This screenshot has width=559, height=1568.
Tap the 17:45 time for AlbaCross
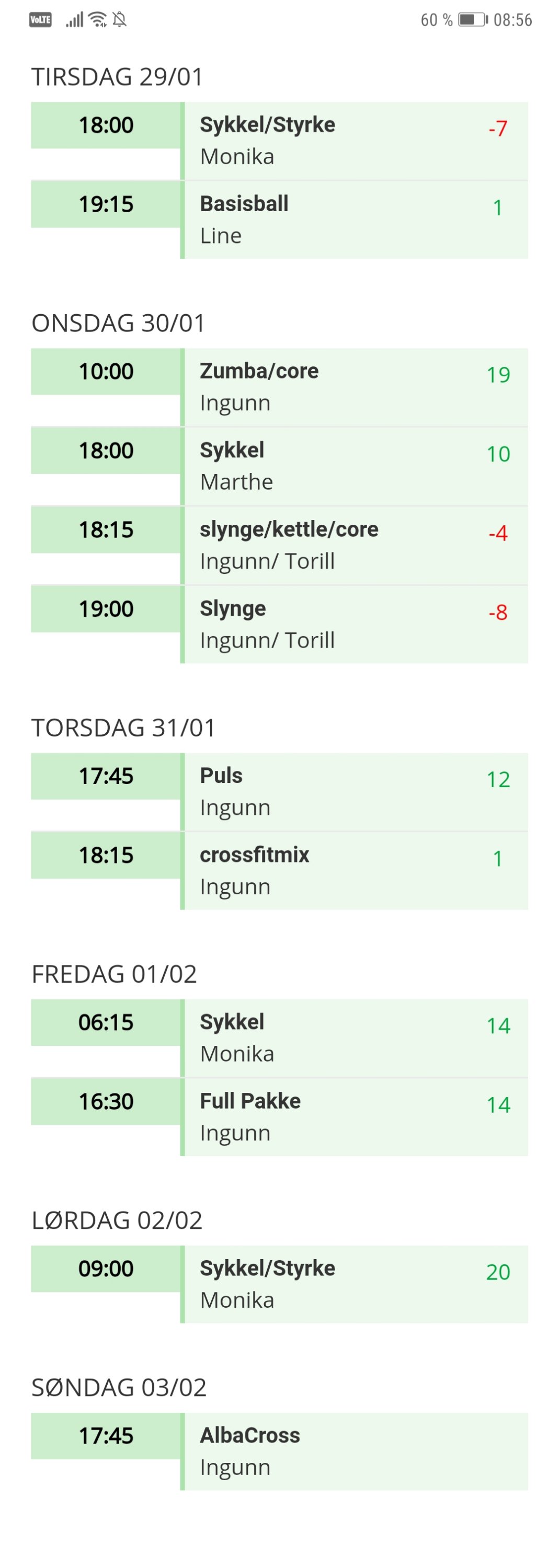pyautogui.click(x=106, y=1436)
